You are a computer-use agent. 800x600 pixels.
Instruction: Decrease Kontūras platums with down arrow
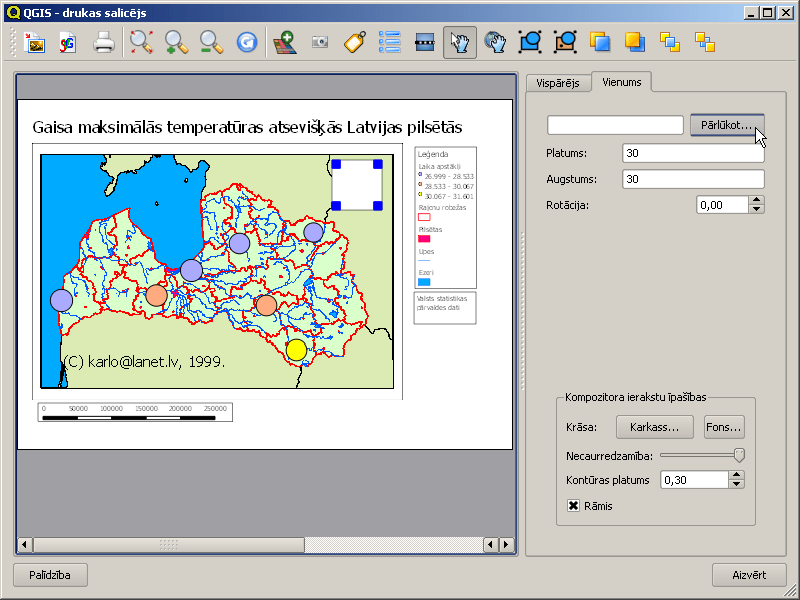point(736,484)
